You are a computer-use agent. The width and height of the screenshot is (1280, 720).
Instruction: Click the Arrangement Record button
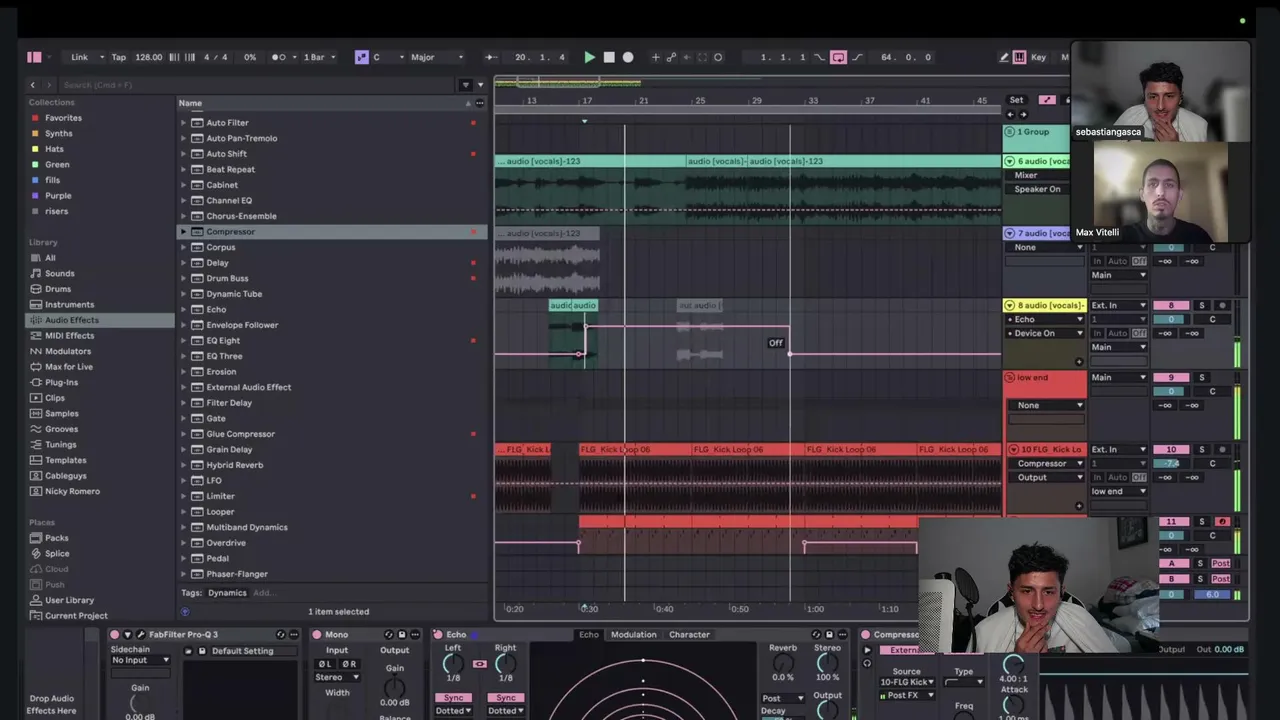point(628,57)
